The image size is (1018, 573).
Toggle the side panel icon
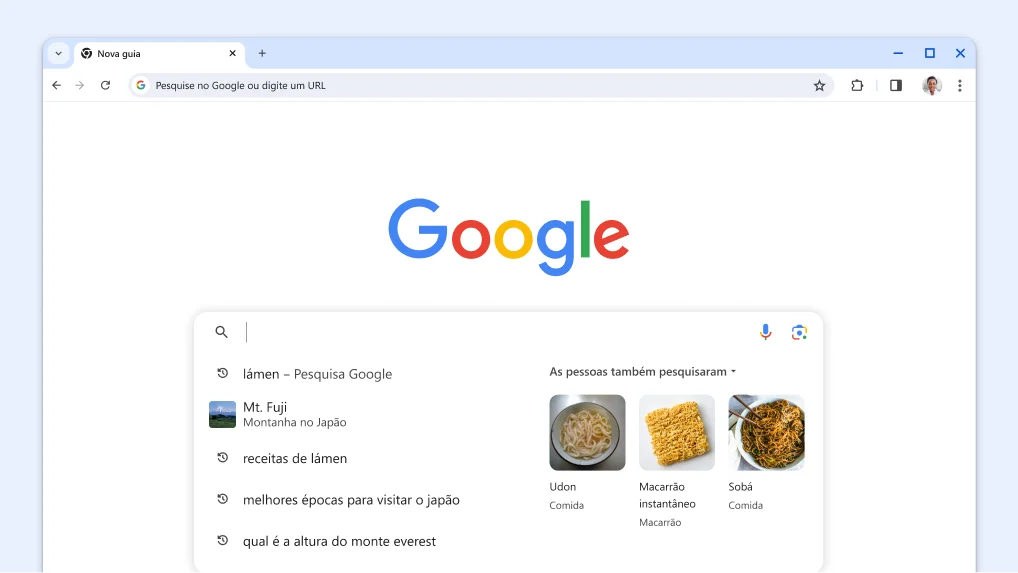[896, 85]
